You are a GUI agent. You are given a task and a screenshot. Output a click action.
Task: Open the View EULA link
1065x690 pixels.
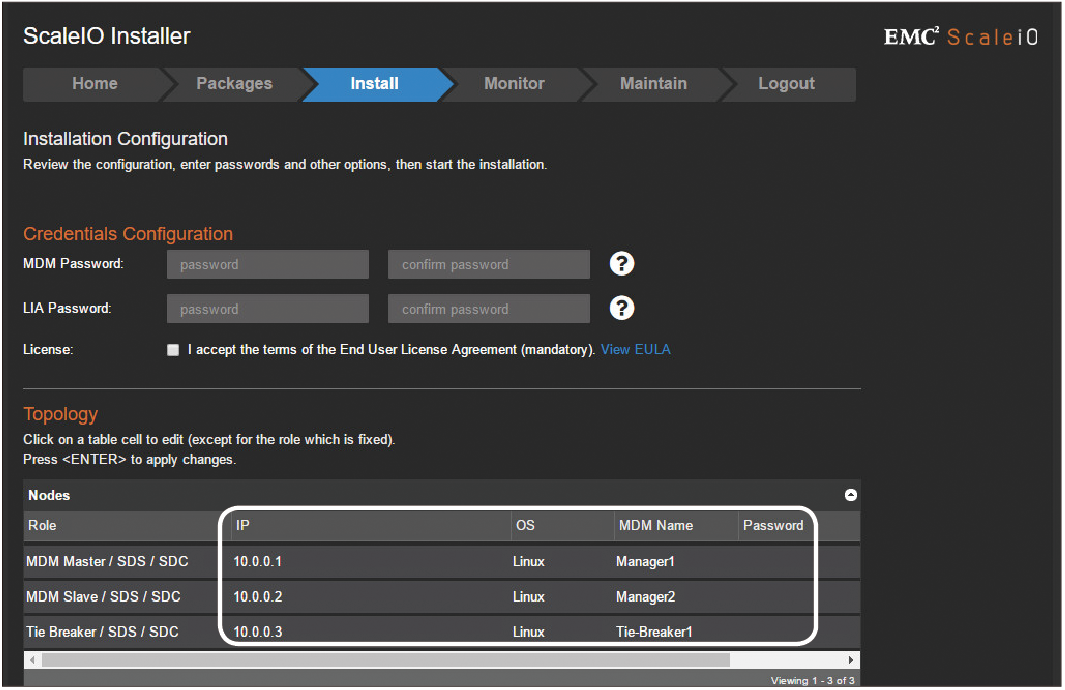tap(636, 350)
